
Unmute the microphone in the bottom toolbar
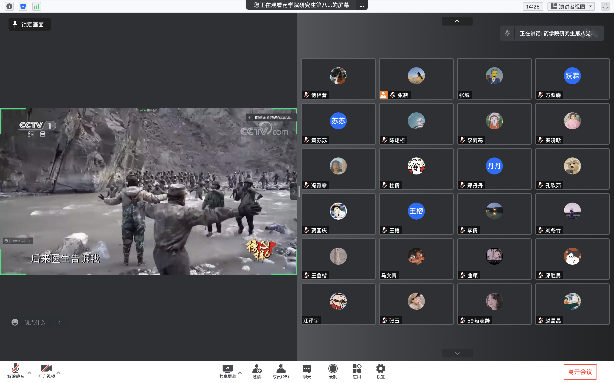(x=15, y=370)
